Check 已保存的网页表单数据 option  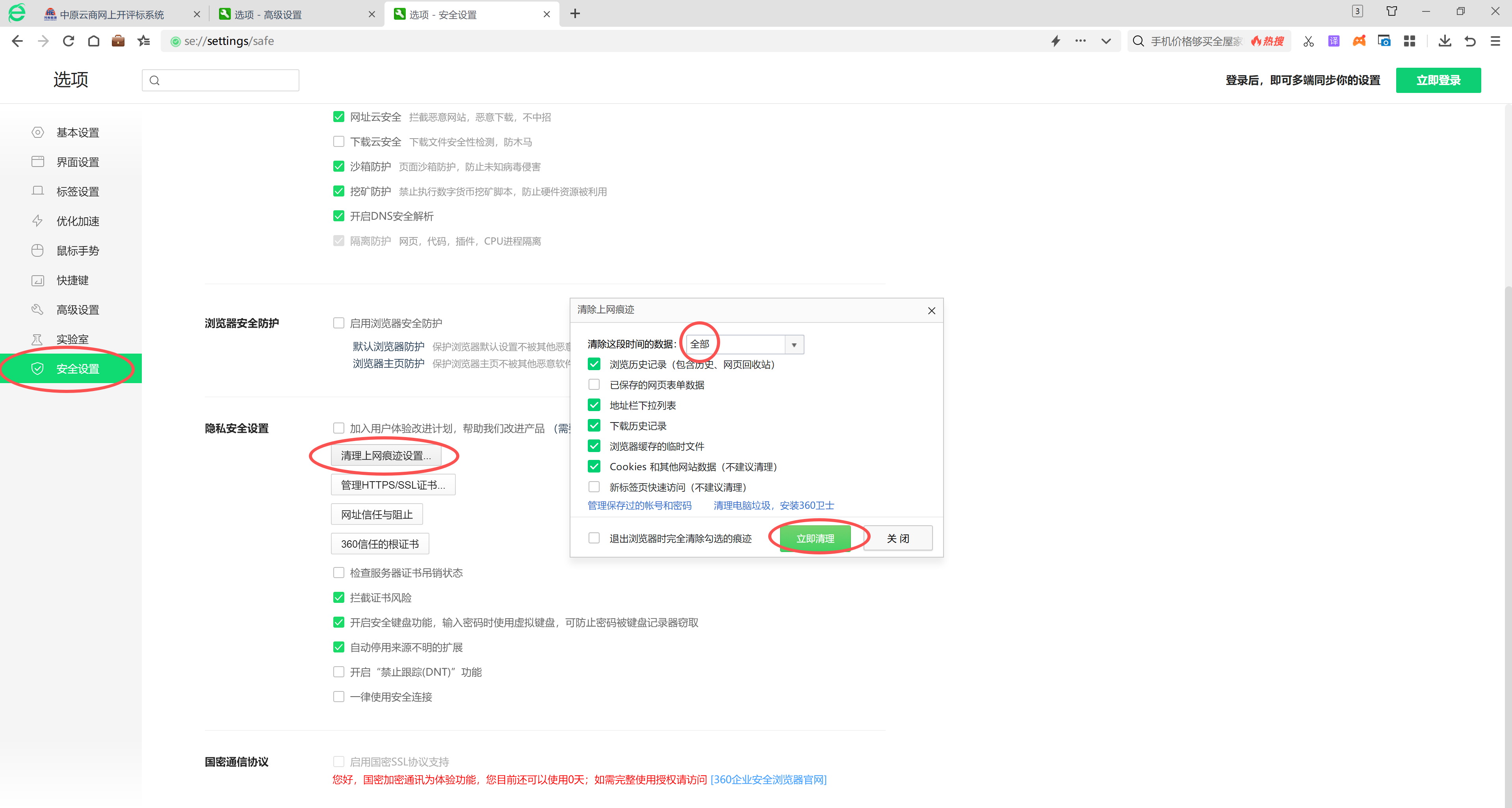coord(594,384)
